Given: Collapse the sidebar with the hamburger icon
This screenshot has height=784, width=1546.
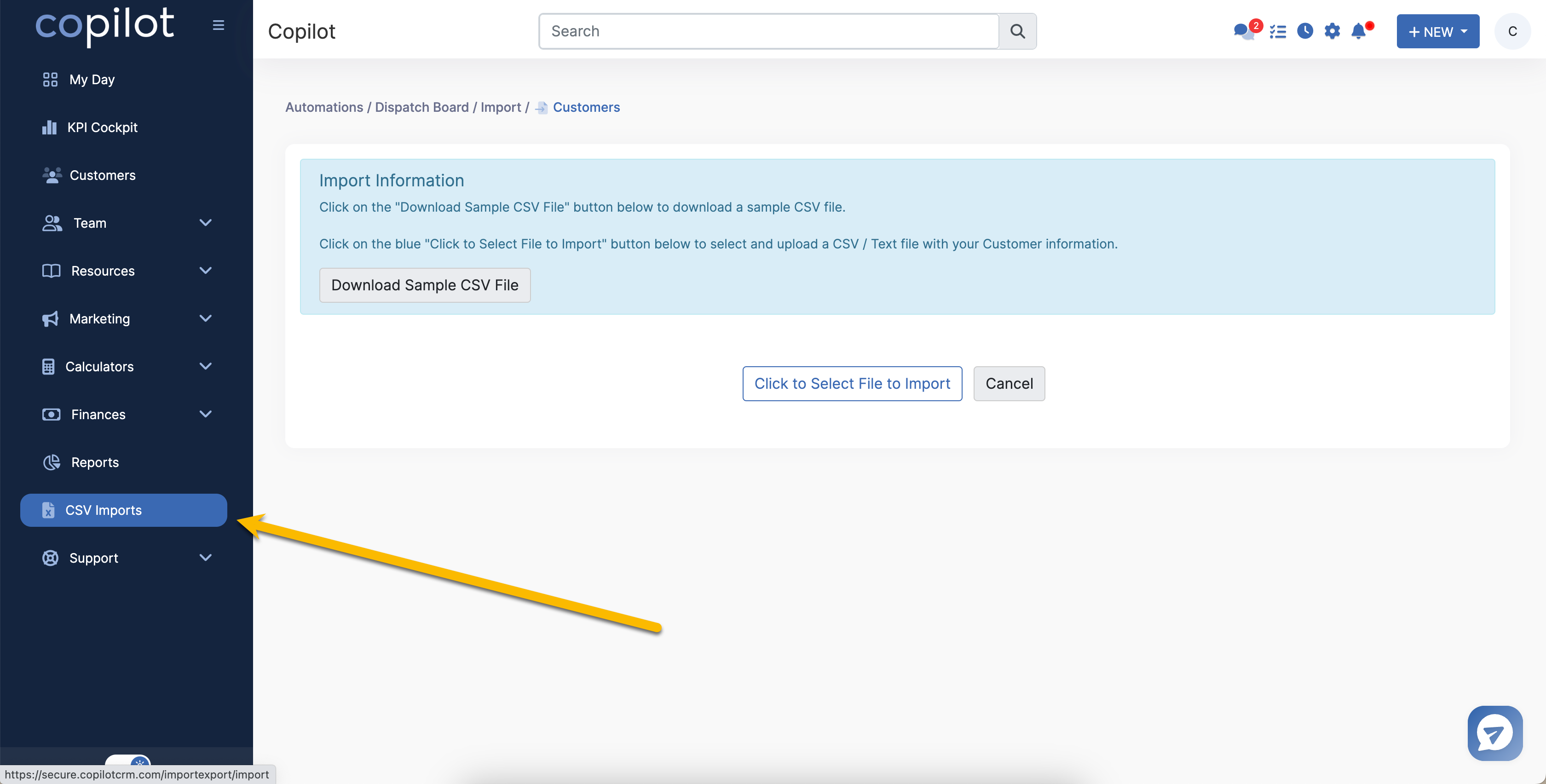Looking at the screenshot, I should (x=219, y=25).
